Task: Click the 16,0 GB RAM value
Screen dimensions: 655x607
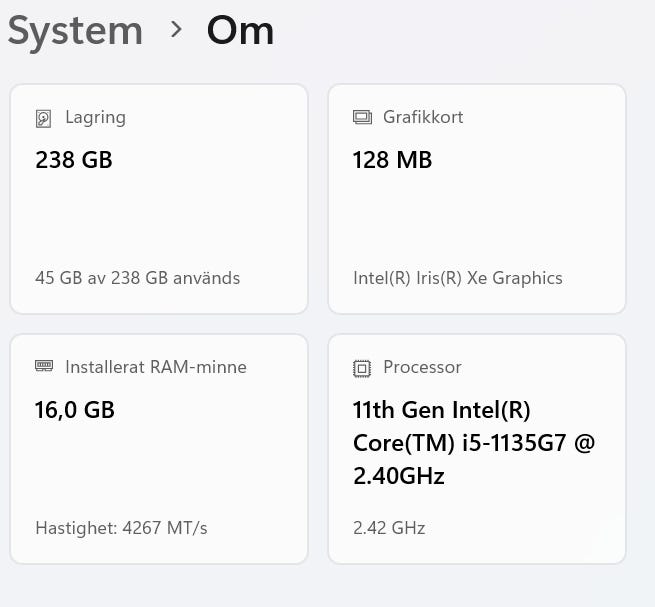Action: click(75, 410)
